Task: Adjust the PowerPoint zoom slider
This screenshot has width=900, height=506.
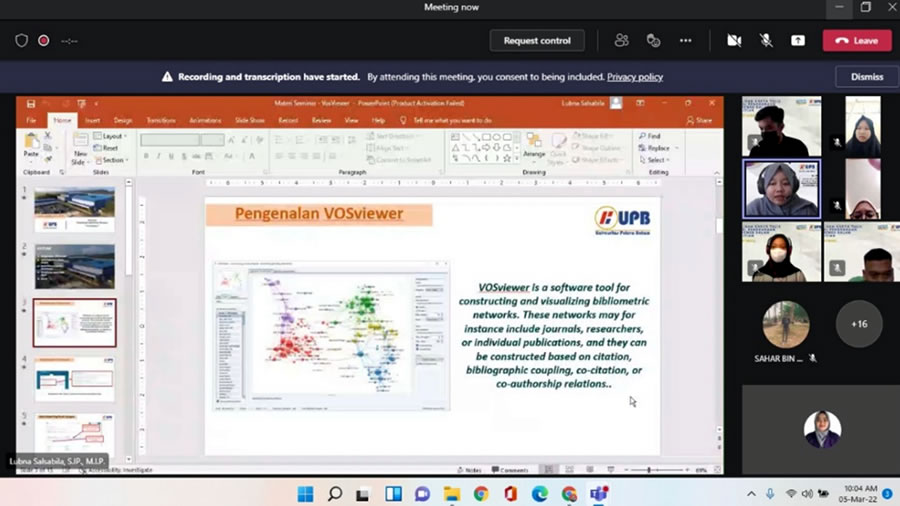Action: coord(649,469)
